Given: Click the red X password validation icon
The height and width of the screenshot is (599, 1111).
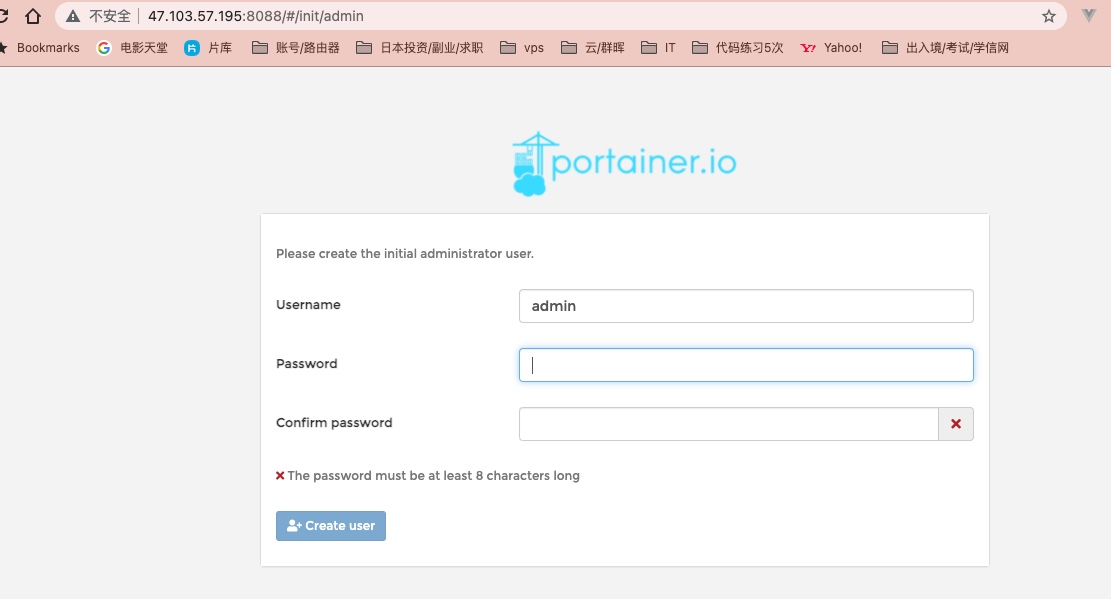Looking at the screenshot, I should click(x=955, y=424).
